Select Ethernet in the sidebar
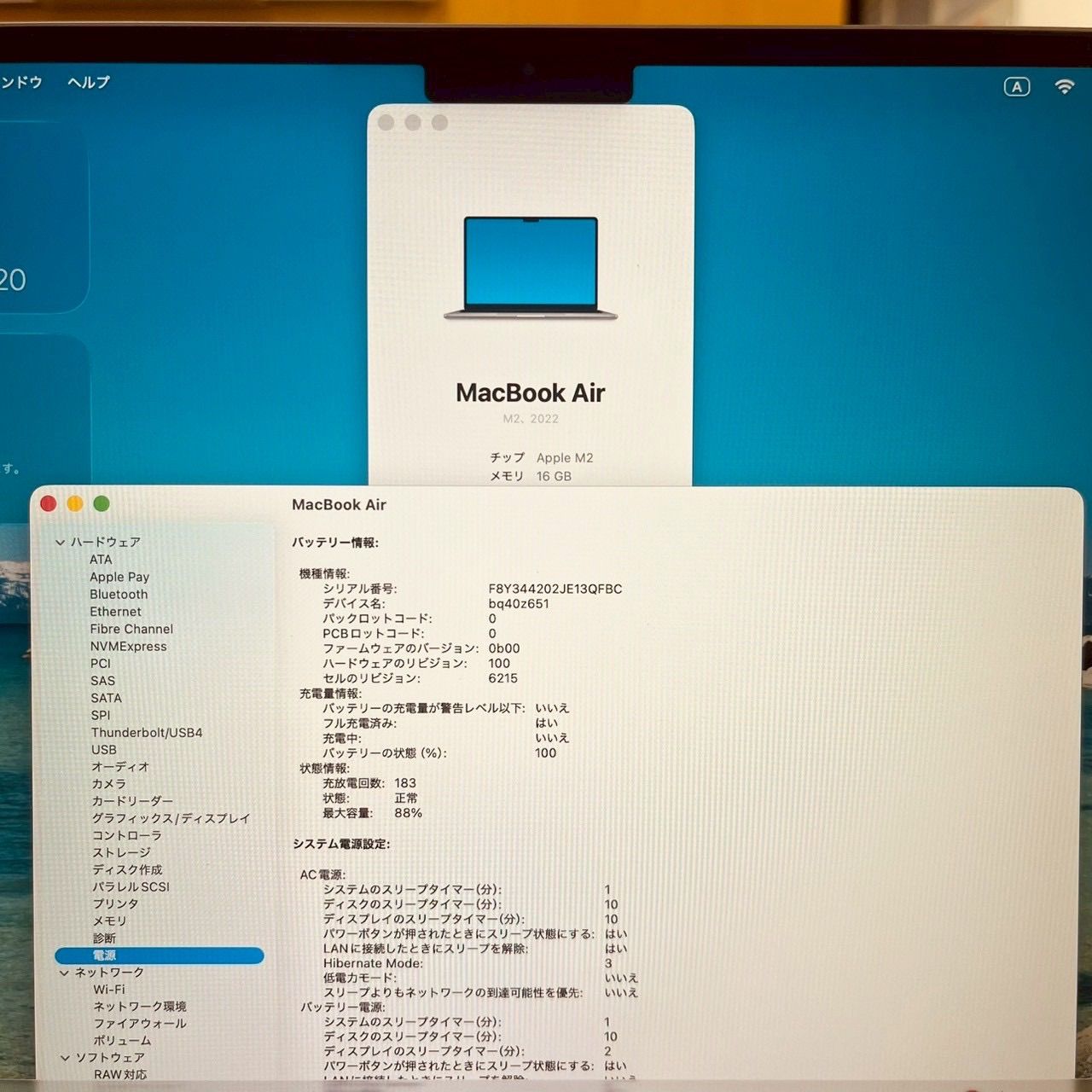1092x1092 pixels. tap(116, 612)
